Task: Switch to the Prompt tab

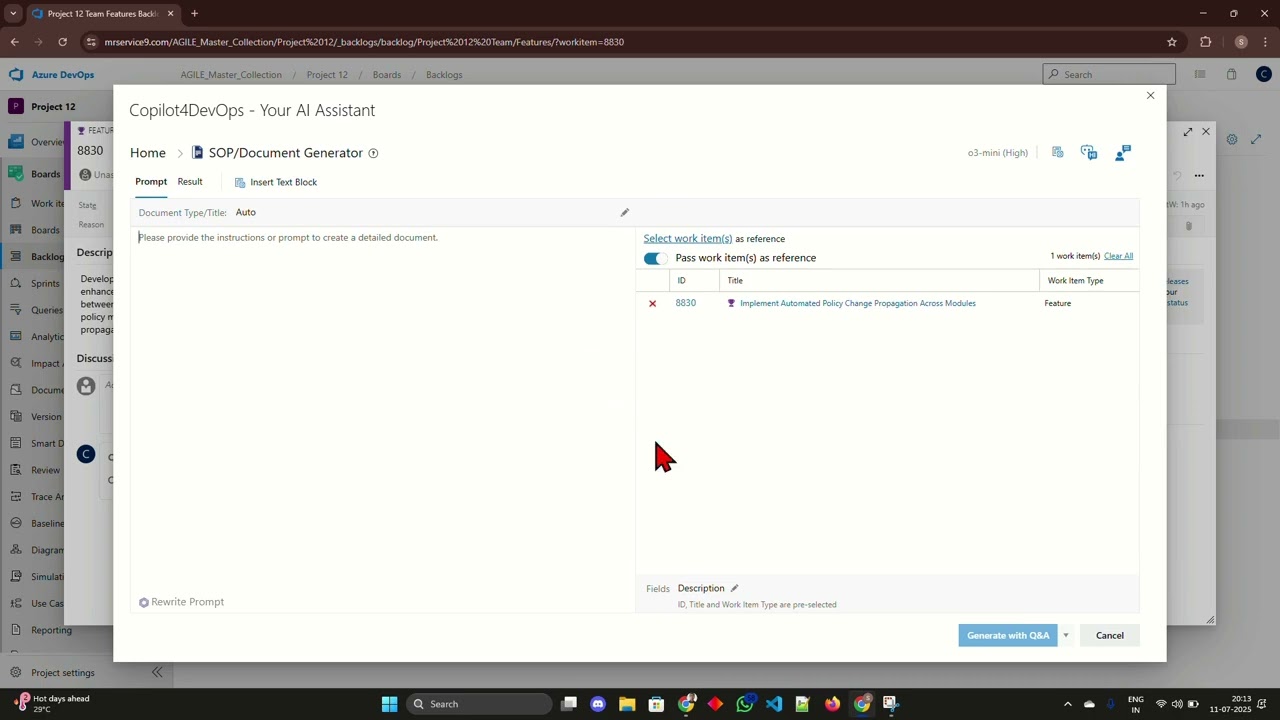Action: pos(151,182)
